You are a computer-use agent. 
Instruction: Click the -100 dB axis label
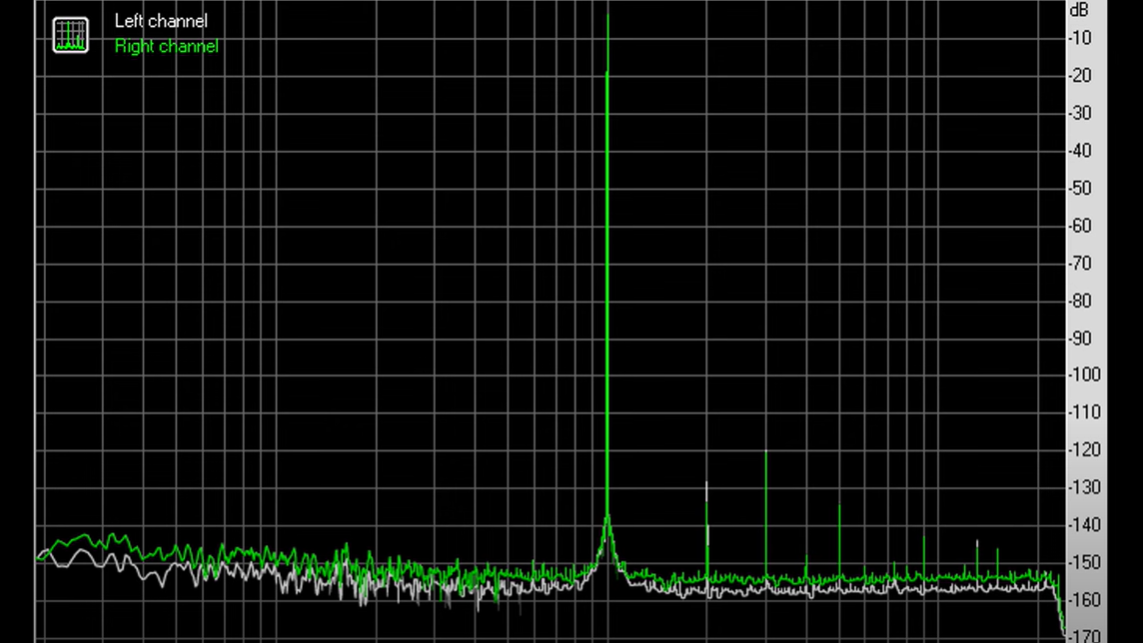click(1084, 375)
